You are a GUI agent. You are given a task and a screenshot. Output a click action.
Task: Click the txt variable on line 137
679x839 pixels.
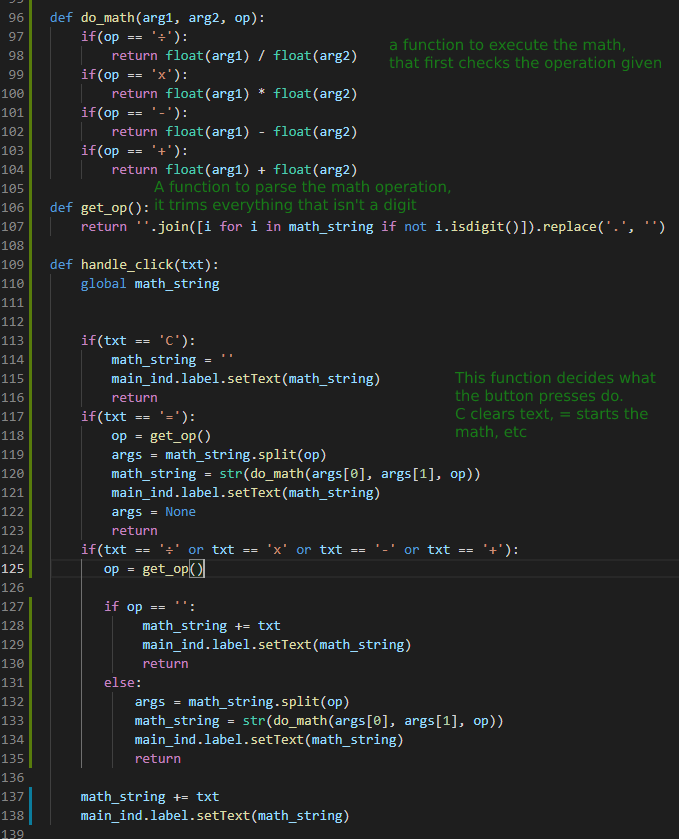click(x=208, y=797)
